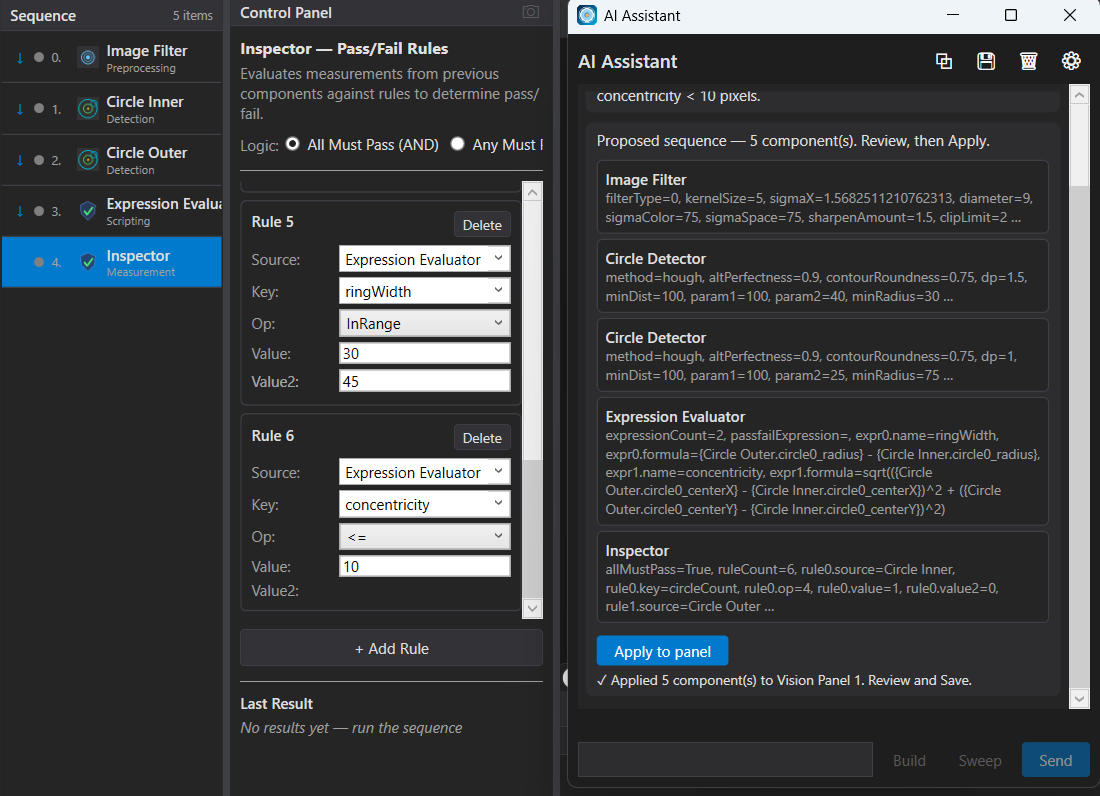Viewport: 1100px width, 796px height.
Task: Click 'Inspector — Pass/Fail Rules' heading
Action: click(x=344, y=48)
